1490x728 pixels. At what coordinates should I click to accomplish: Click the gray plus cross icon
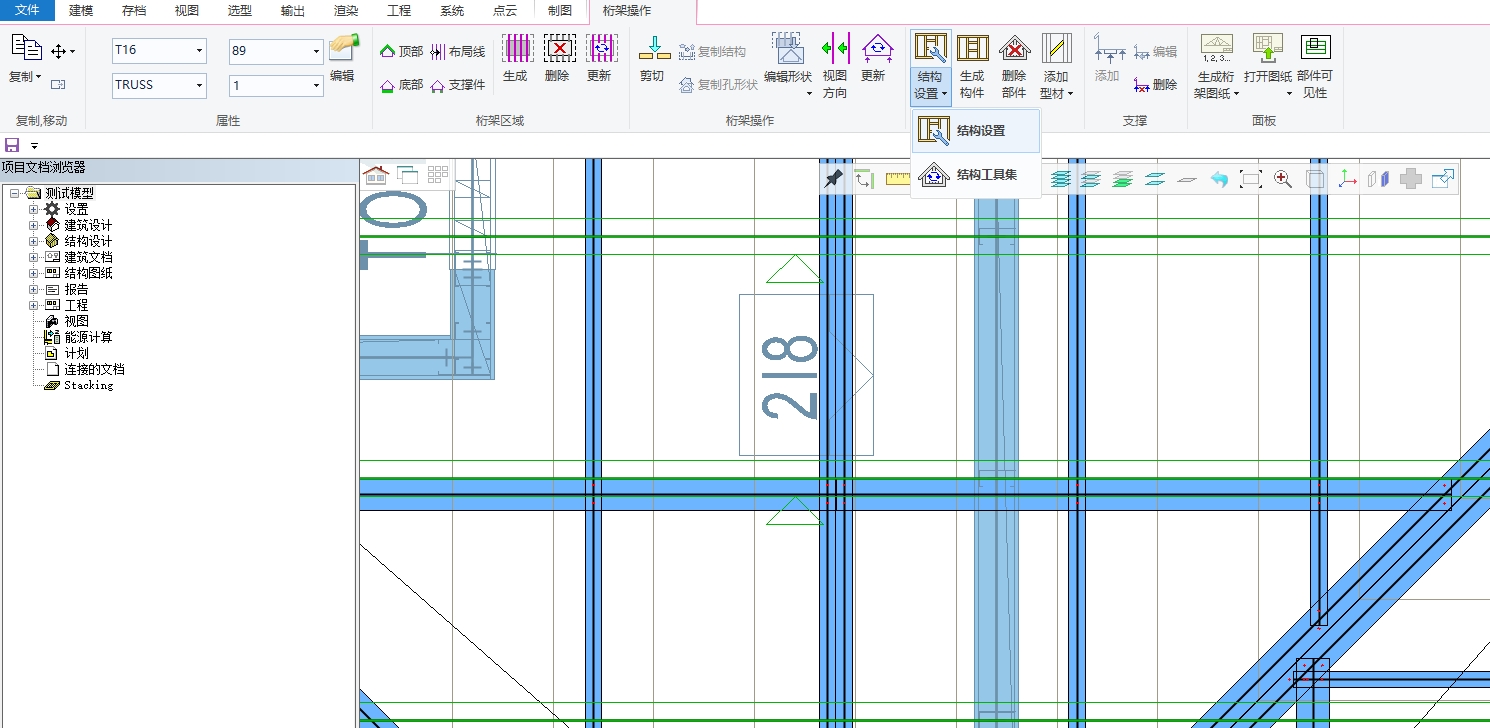pyautogui.click(x=1411, y=179)
